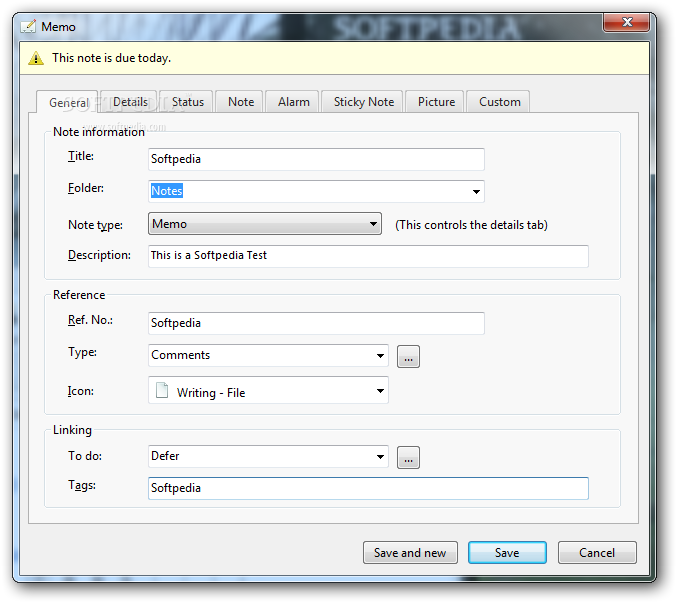
Task: Click into the Title field
Action: (x=316, y=159)
